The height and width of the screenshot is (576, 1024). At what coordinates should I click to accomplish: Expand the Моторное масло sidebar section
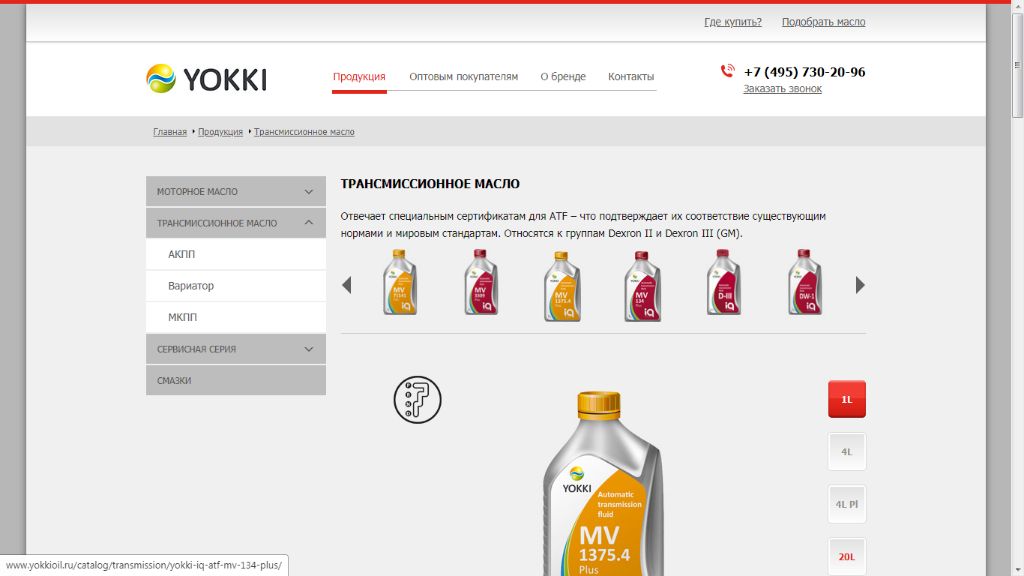[x=236, y=192]
